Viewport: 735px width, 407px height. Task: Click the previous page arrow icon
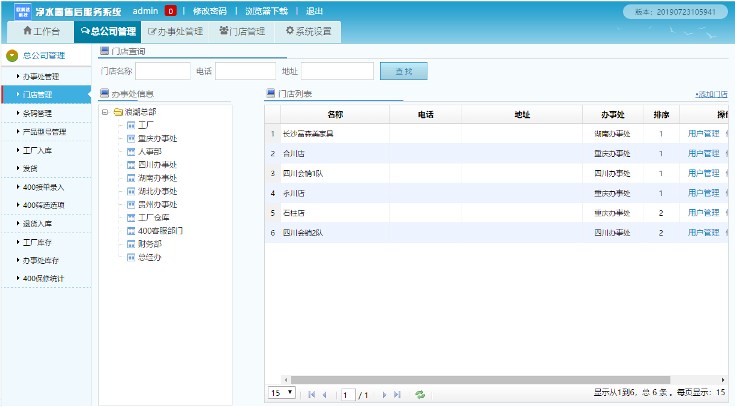[x=325, y=394]
